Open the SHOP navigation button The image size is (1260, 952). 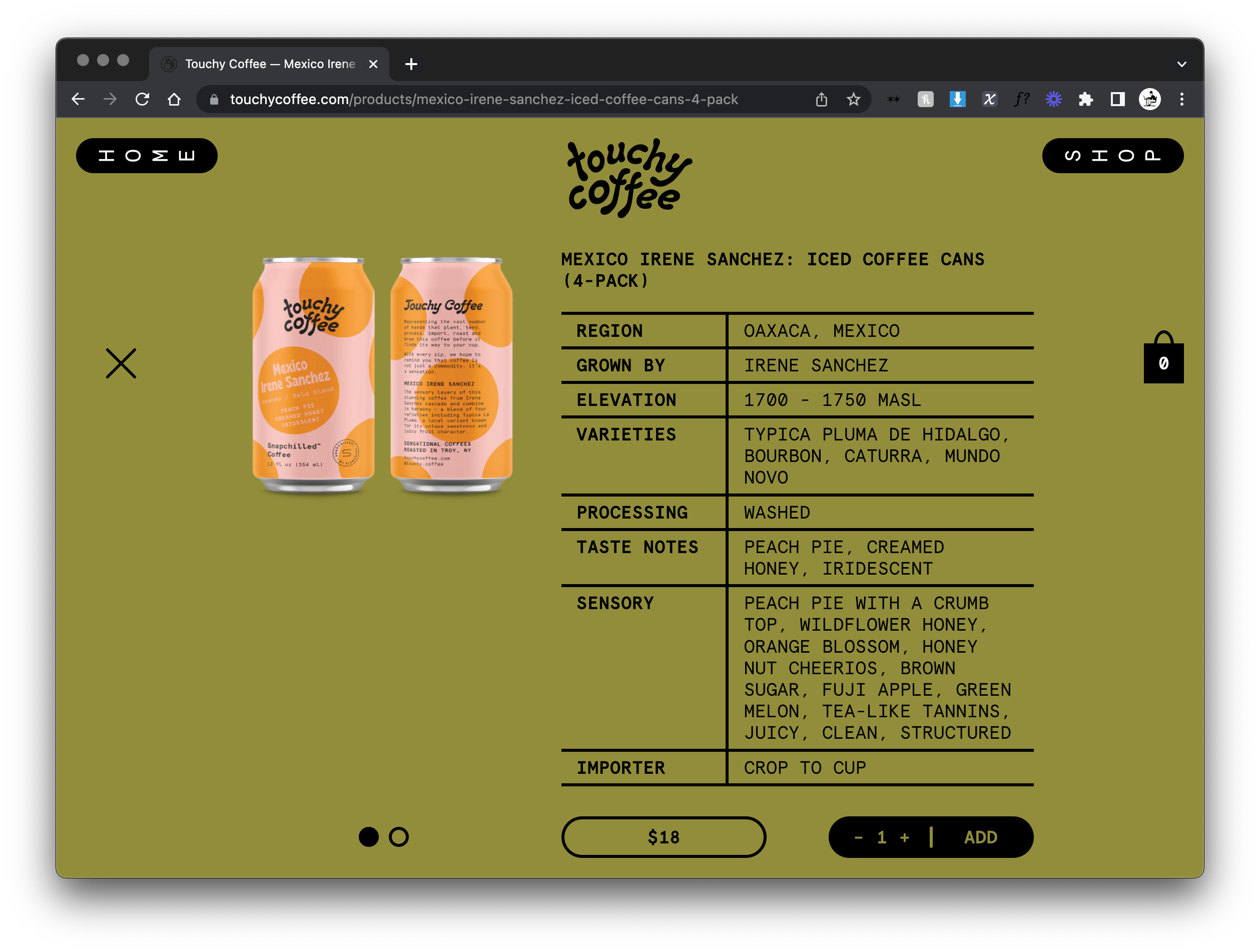1112,156
